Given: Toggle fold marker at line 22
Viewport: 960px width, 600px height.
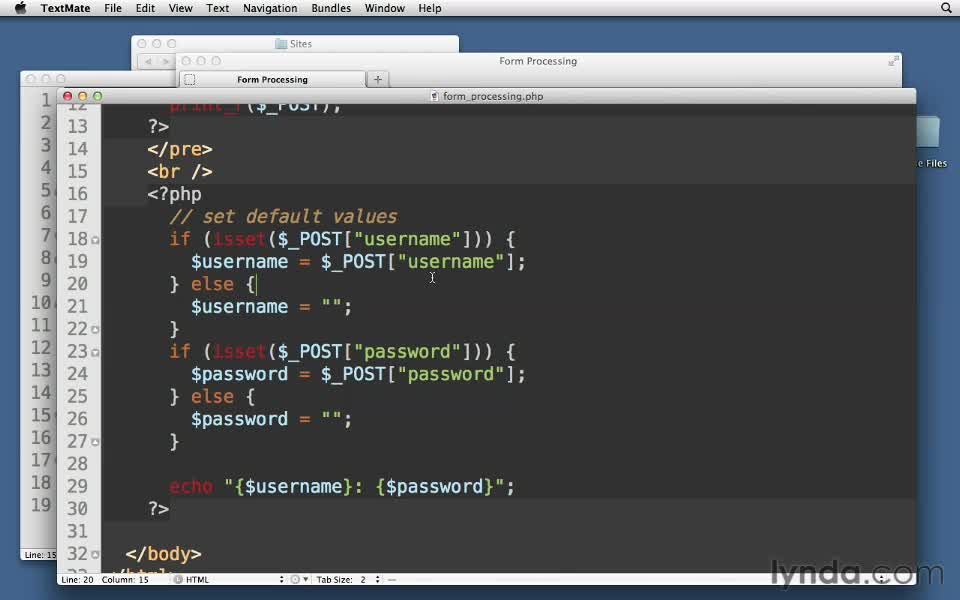Looking at the screenshot, I should tap(96, 330).
